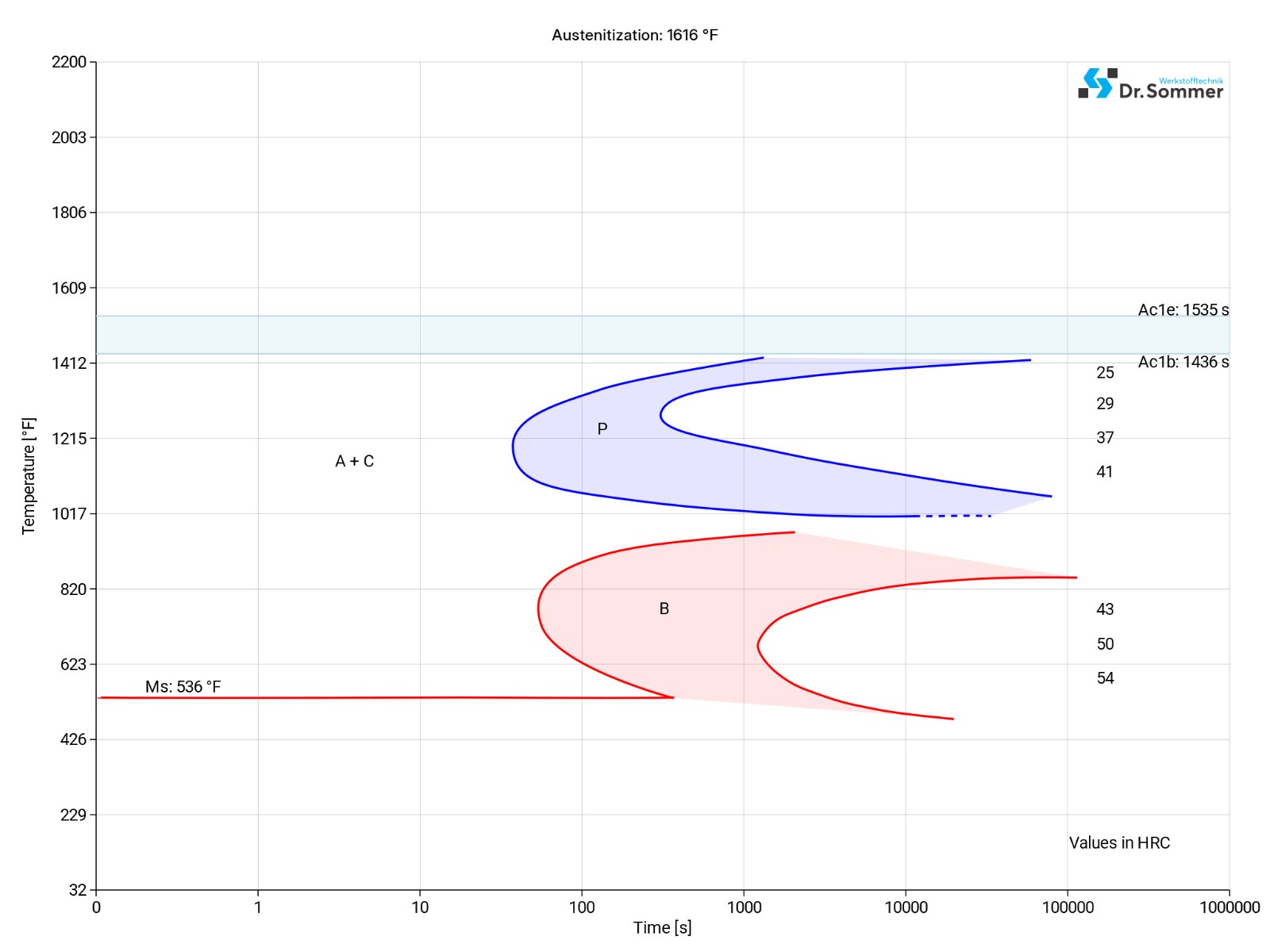
Task: Select hardness value 41
Action: click(1105, 471)
